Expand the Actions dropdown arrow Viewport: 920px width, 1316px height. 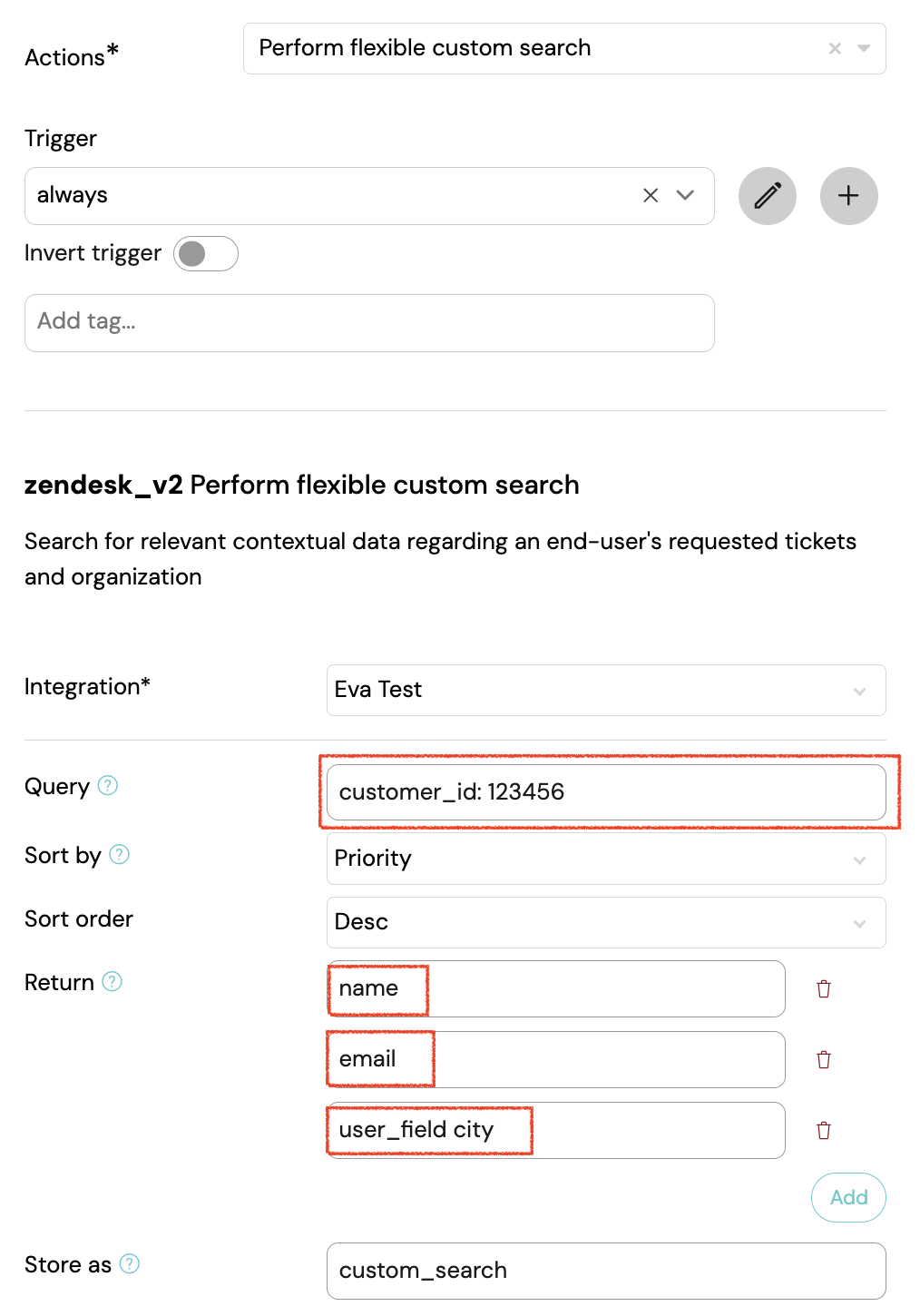864,49
